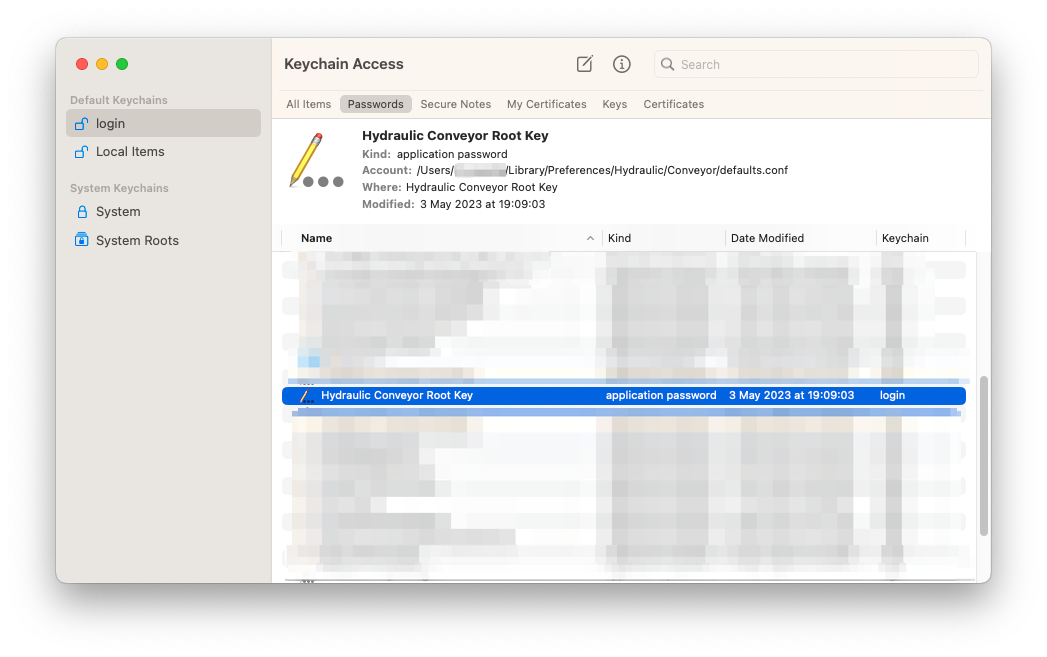Sort list by Kind column header

pos(619,238)
